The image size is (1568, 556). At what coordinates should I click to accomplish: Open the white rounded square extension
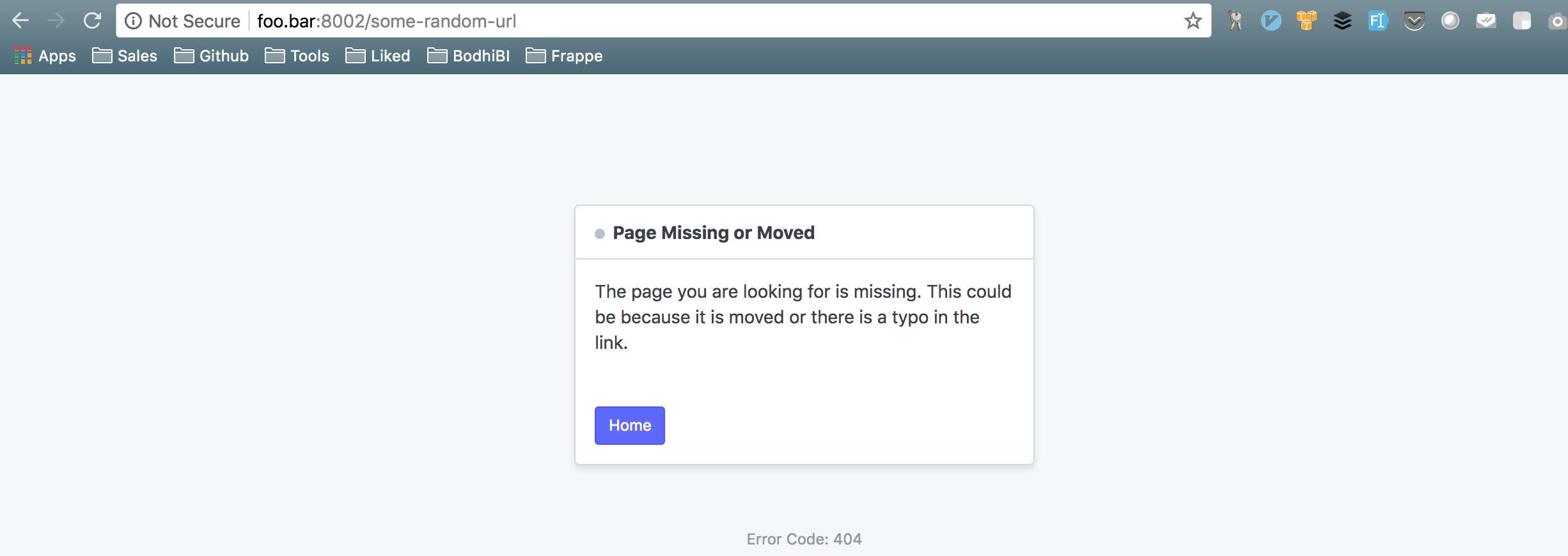1522,21
